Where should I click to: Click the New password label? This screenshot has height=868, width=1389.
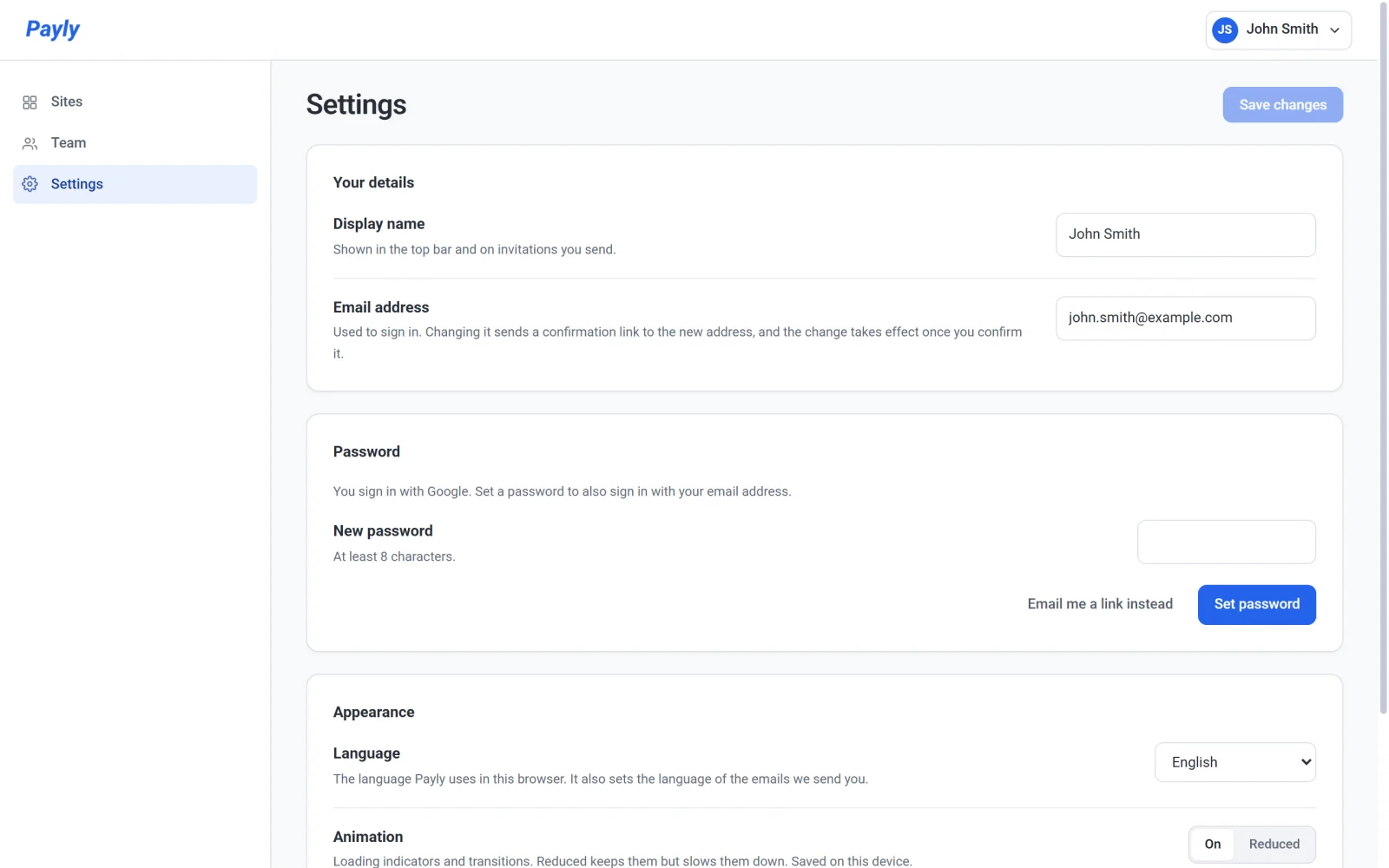(383, 530)
